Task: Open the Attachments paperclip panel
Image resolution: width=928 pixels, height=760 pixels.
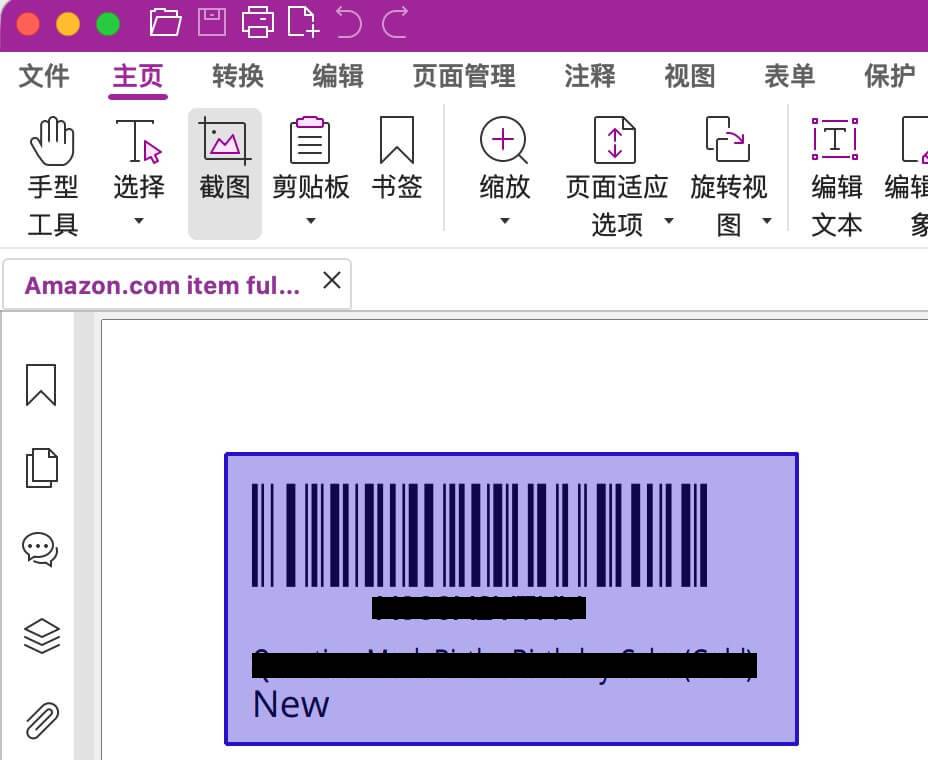Action: click(42, 720)
